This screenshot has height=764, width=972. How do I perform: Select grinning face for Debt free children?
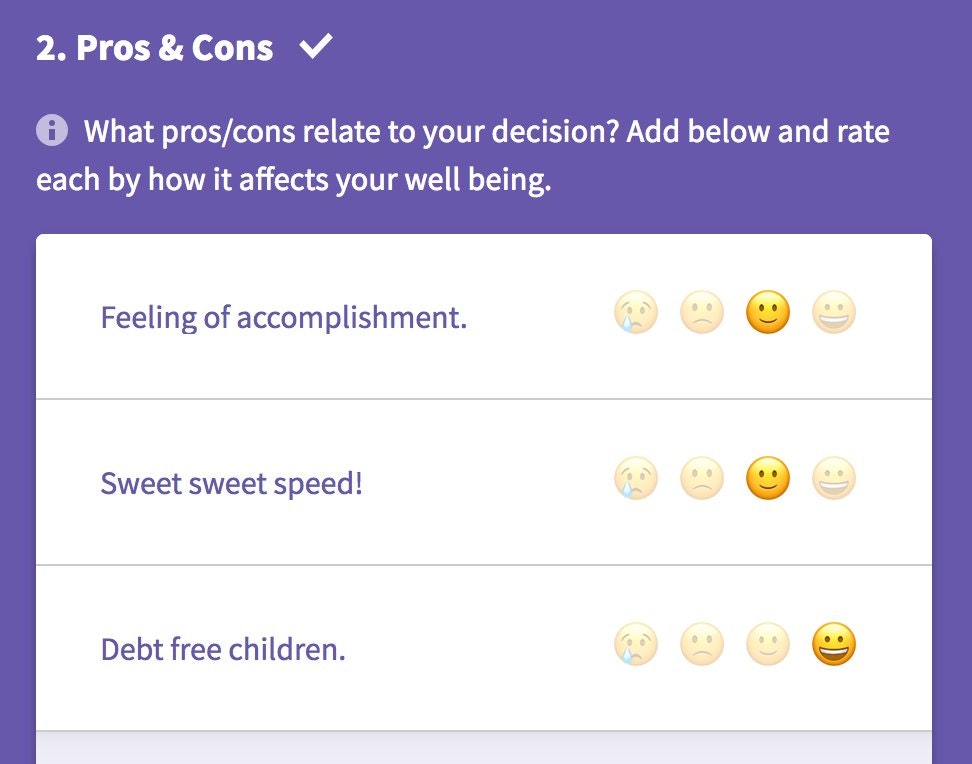tap(834, 647)
